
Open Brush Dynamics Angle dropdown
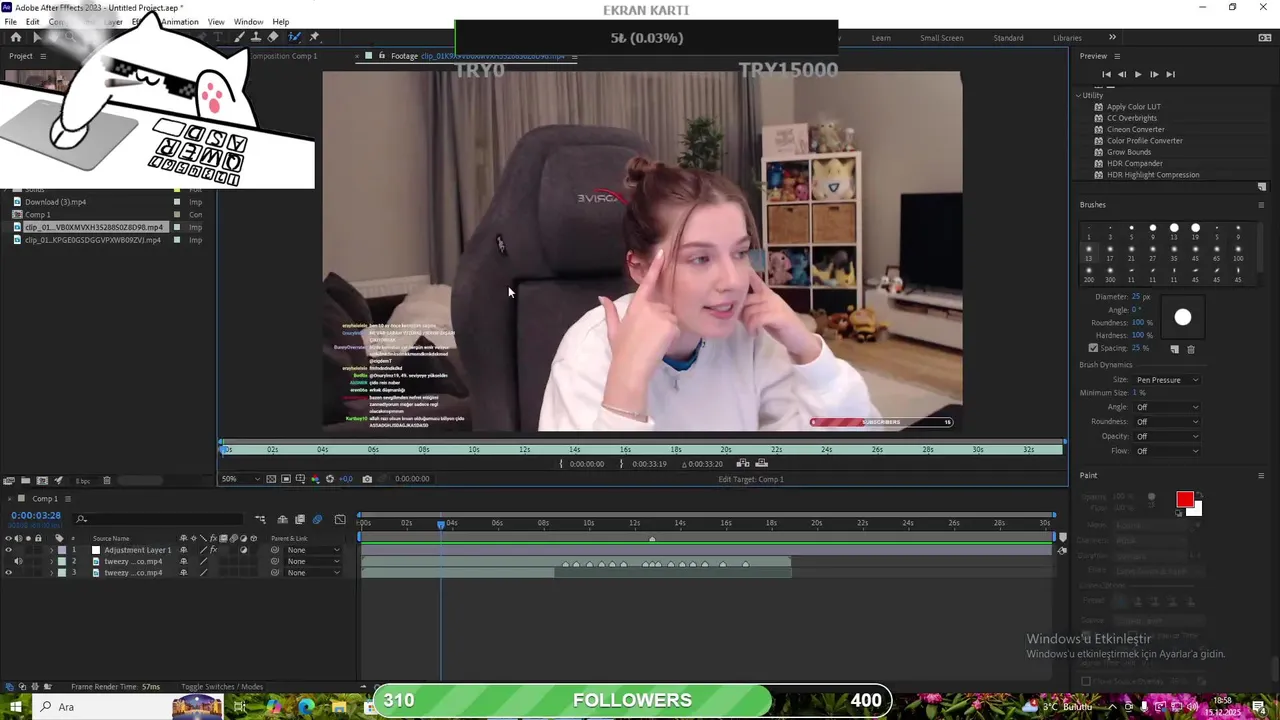click(1166, 407)
